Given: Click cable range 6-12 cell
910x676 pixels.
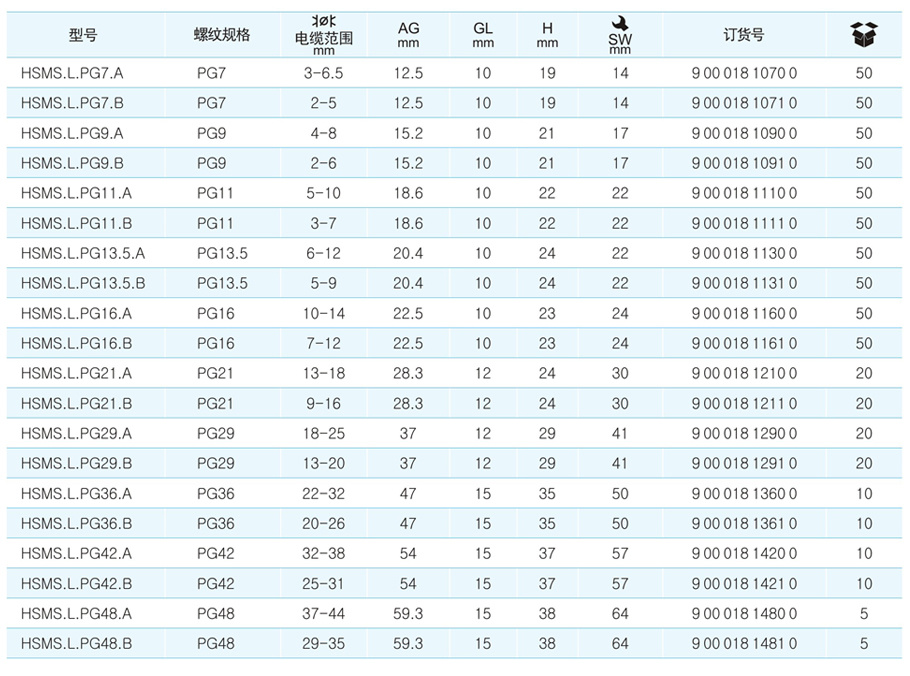Looking at the screenshot, I should pos(324,254).
